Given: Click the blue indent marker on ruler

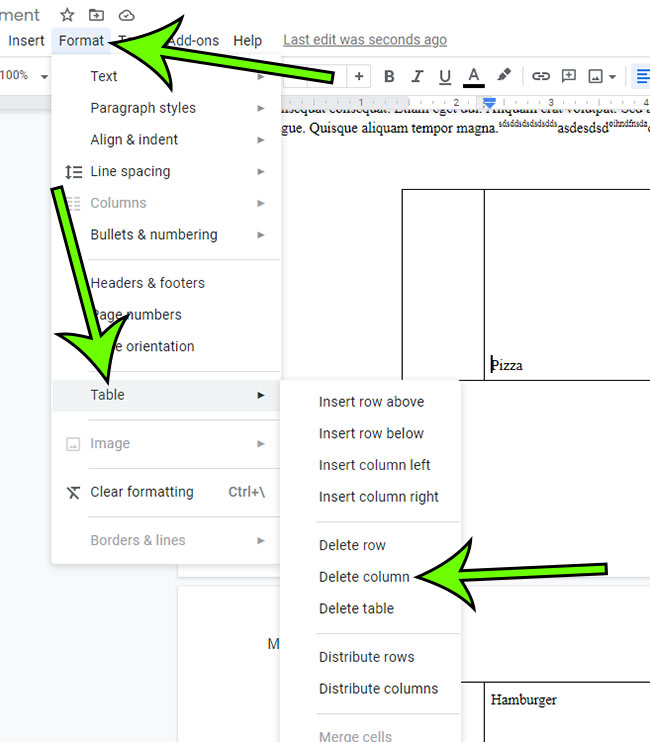Looking at the screenshot, I should tap(489, 102).
